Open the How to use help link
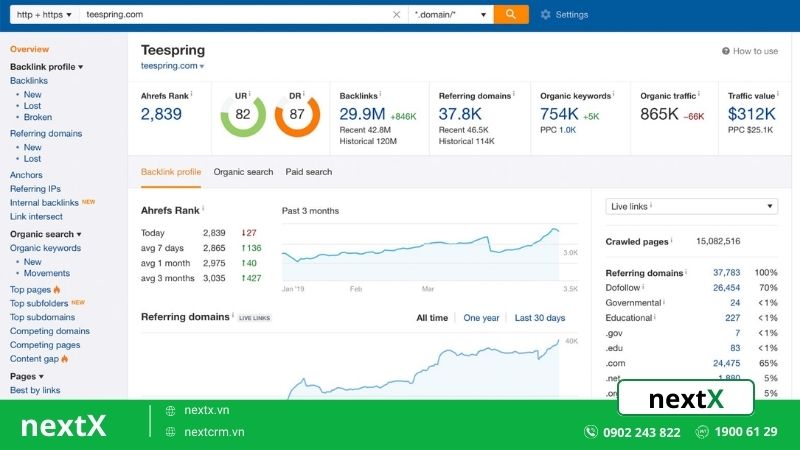Screen dimensions: 800x450 pyautogui.click(x=750, y=51)
